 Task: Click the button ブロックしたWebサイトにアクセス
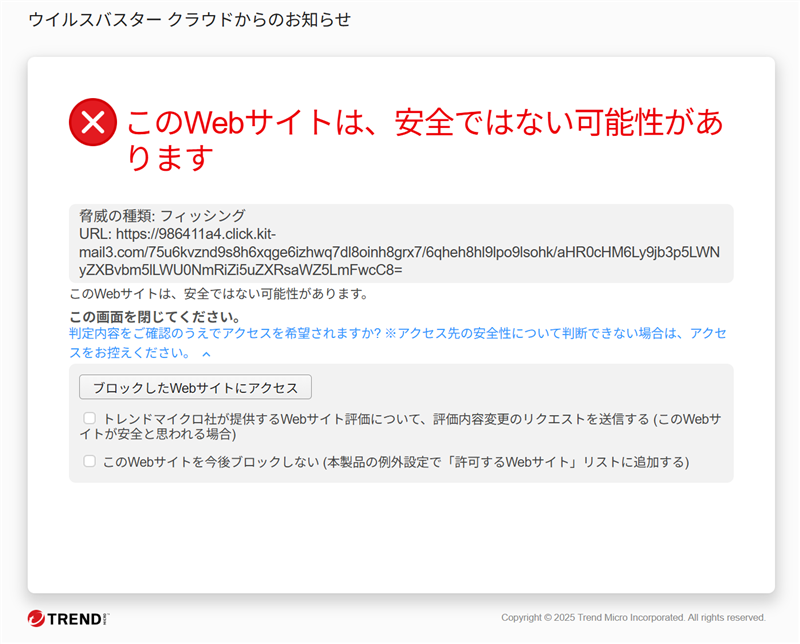[x=195, y=387]
